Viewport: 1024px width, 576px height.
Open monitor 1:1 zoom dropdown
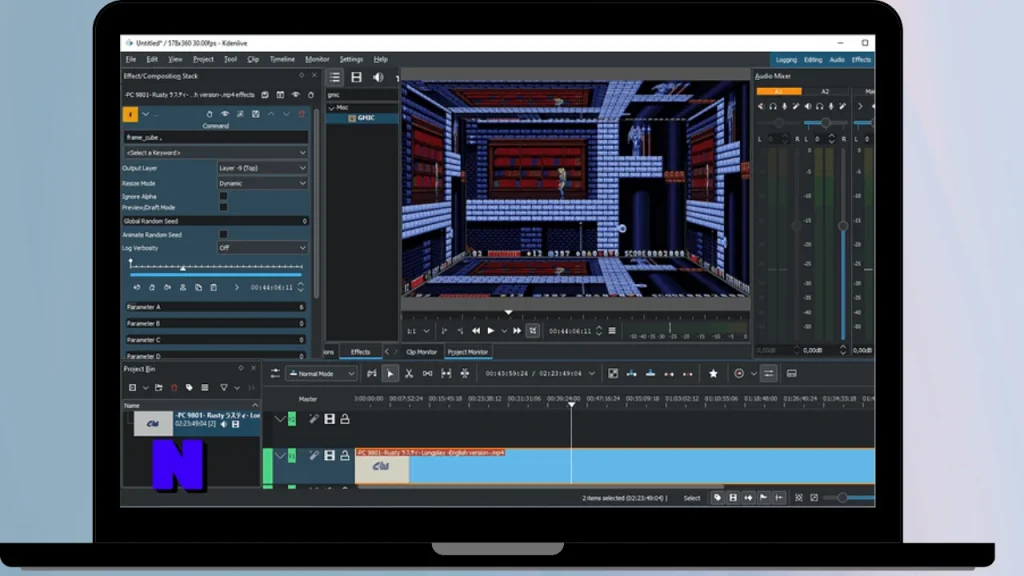click(418, 331)
